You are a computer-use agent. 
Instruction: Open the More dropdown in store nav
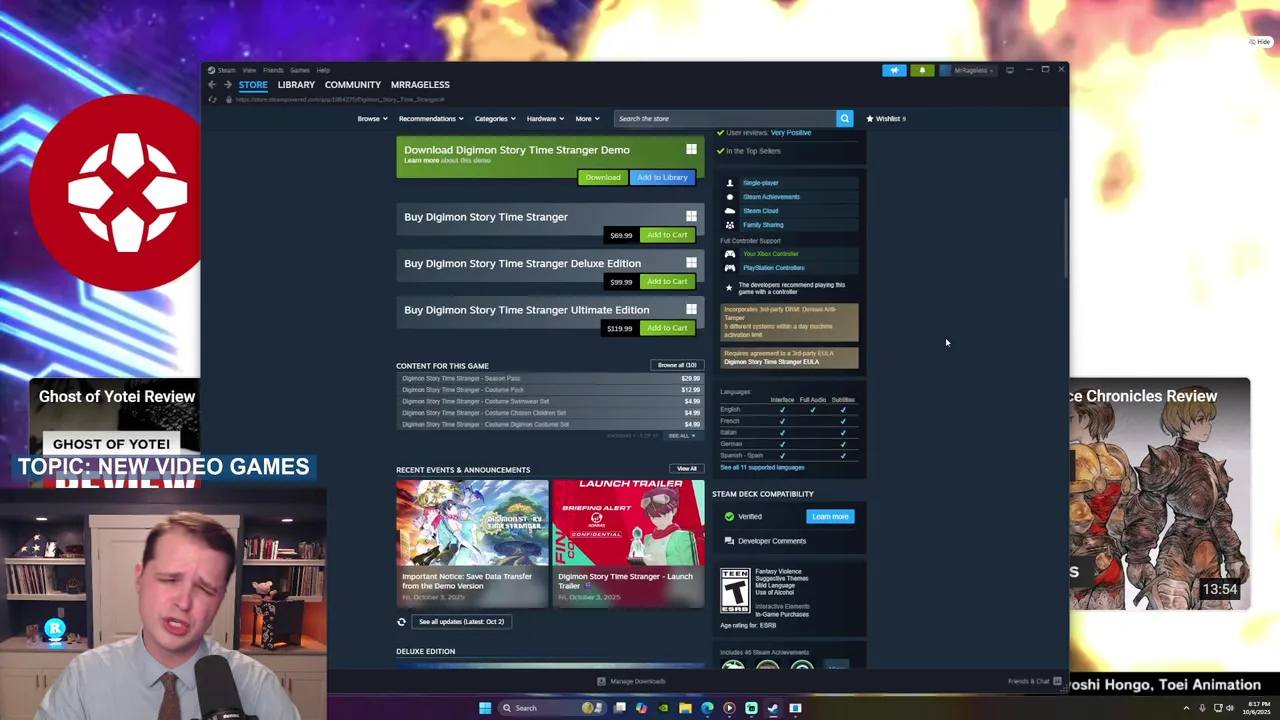click(587, 118)
